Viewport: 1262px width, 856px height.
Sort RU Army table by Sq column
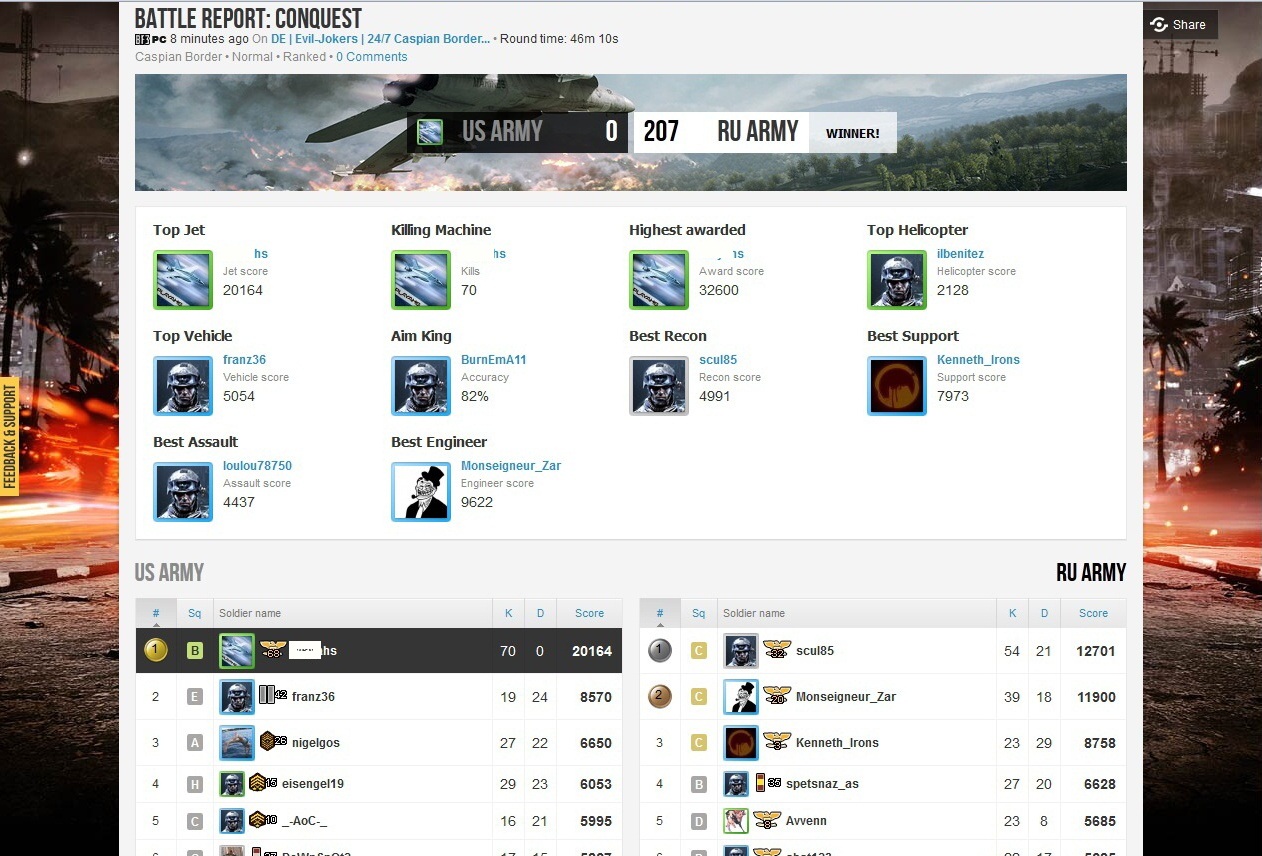point(699,613)
